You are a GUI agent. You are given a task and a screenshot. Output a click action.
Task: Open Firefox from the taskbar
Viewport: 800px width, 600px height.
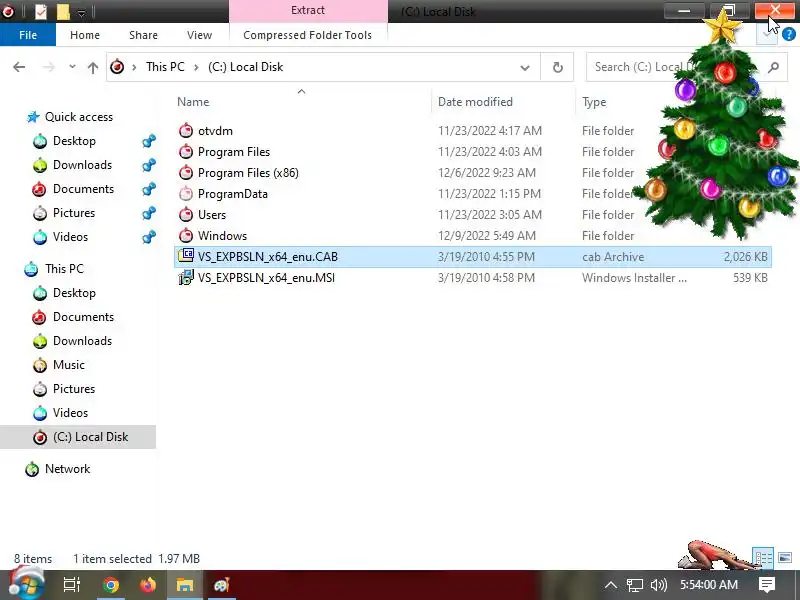(148, 585)
